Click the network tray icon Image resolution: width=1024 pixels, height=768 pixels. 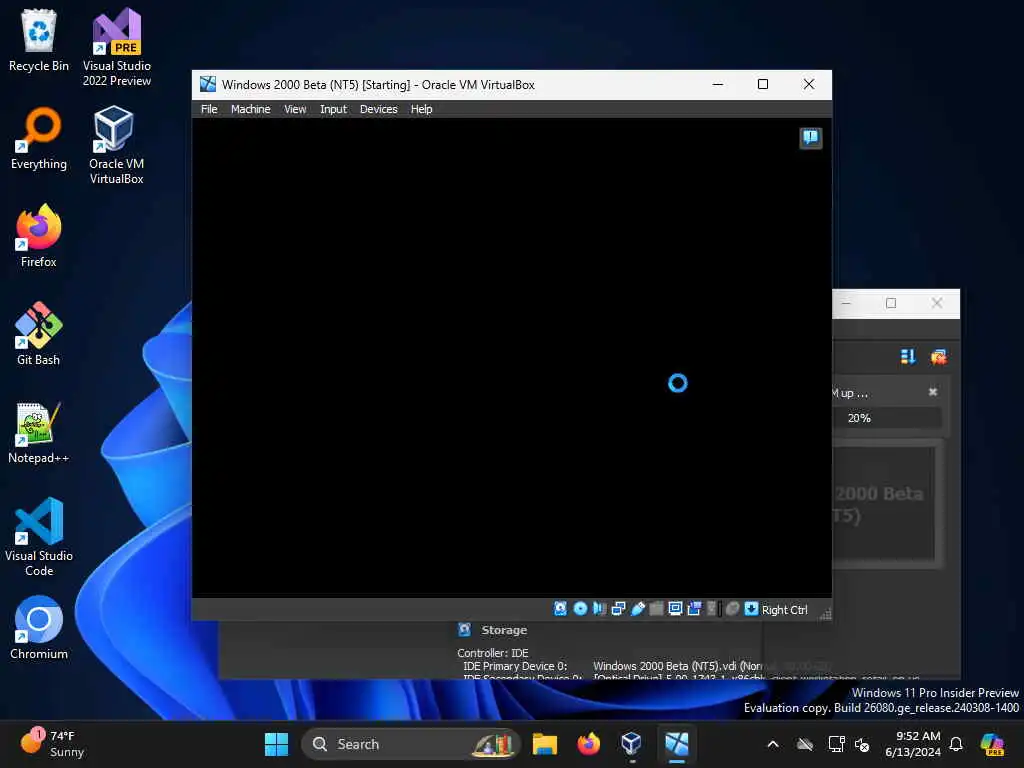pyautogui.click(x=836, y=744)
